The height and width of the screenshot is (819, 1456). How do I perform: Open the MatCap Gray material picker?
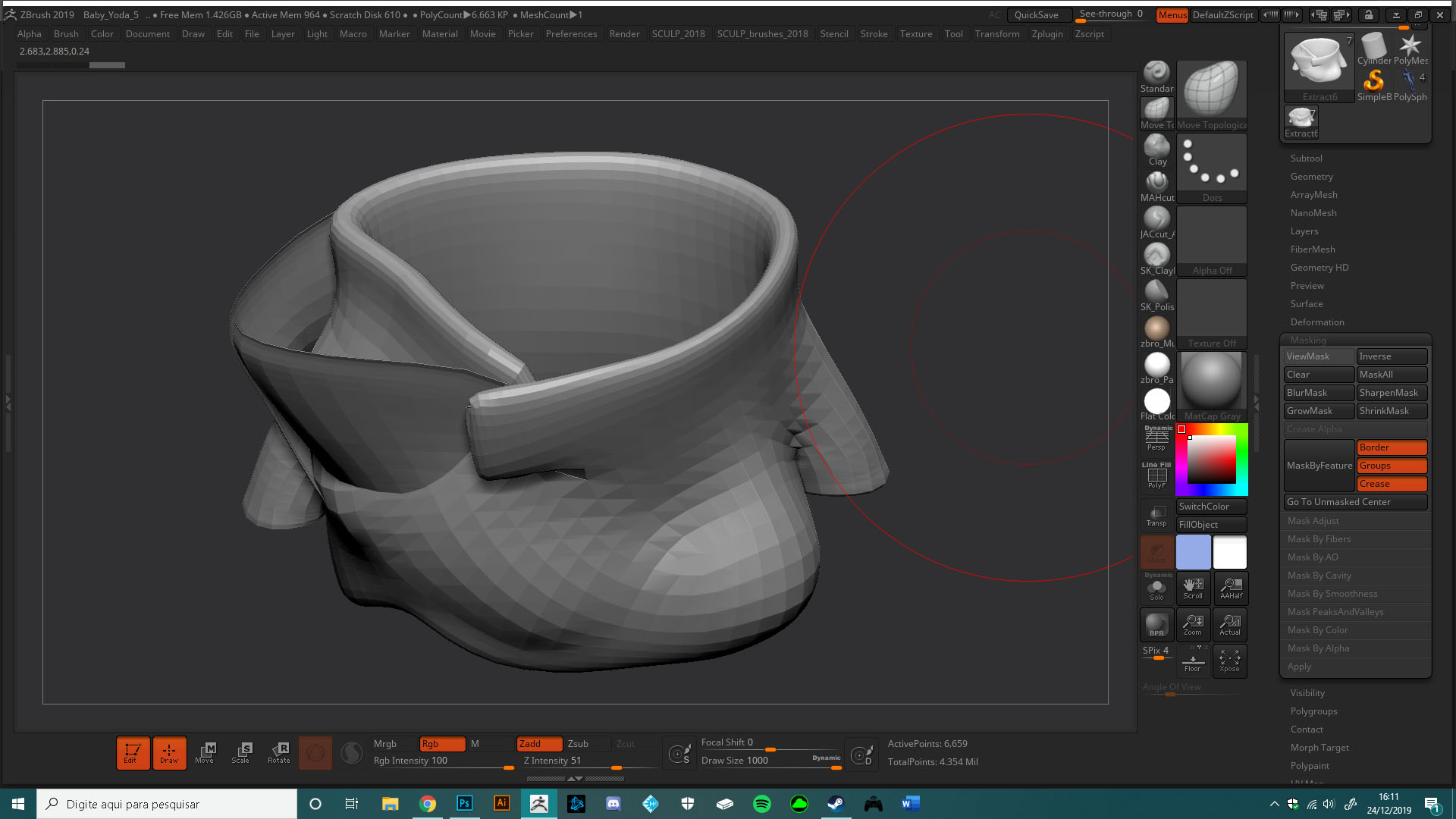click(1212, 387)
